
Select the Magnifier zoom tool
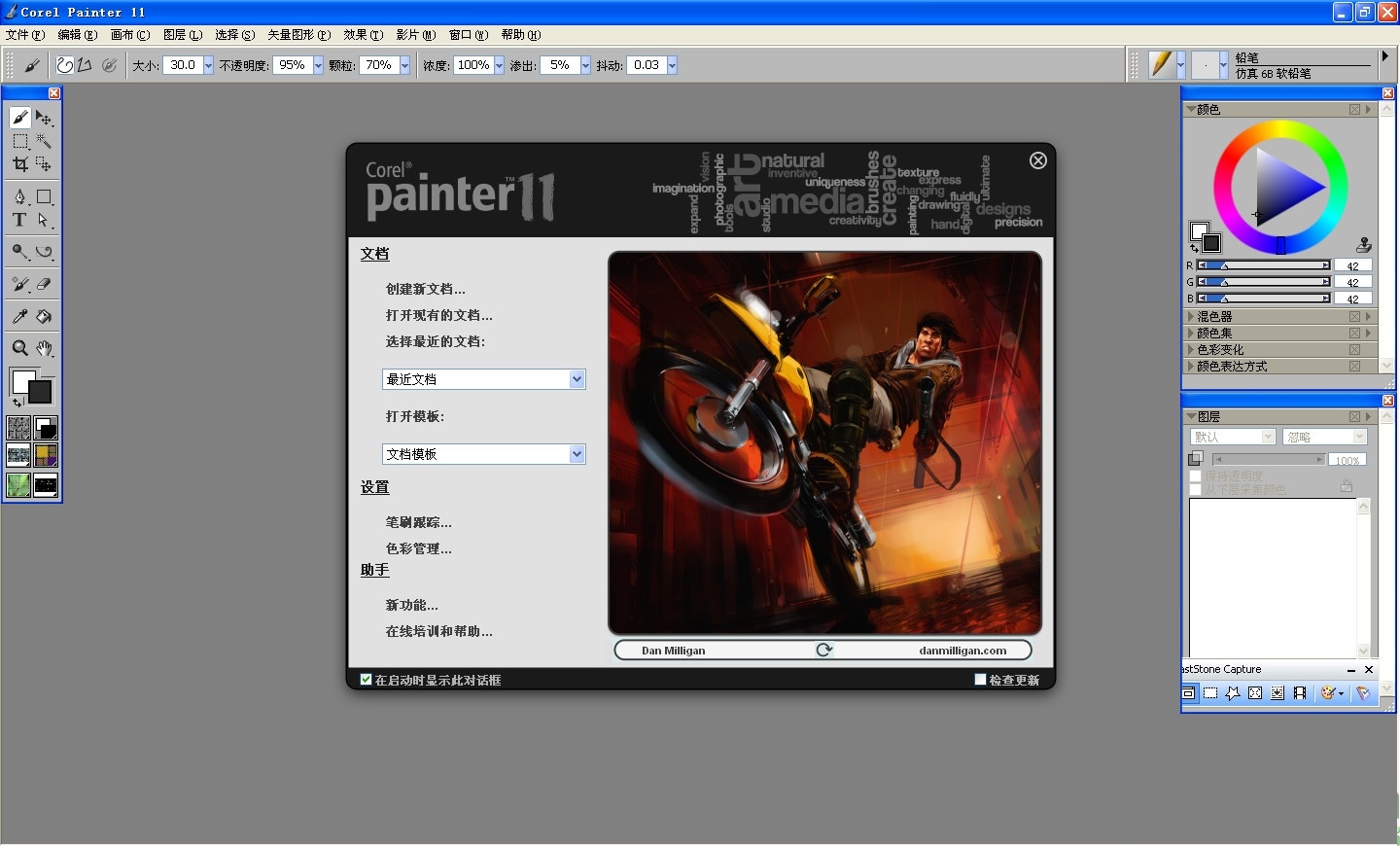20,348
